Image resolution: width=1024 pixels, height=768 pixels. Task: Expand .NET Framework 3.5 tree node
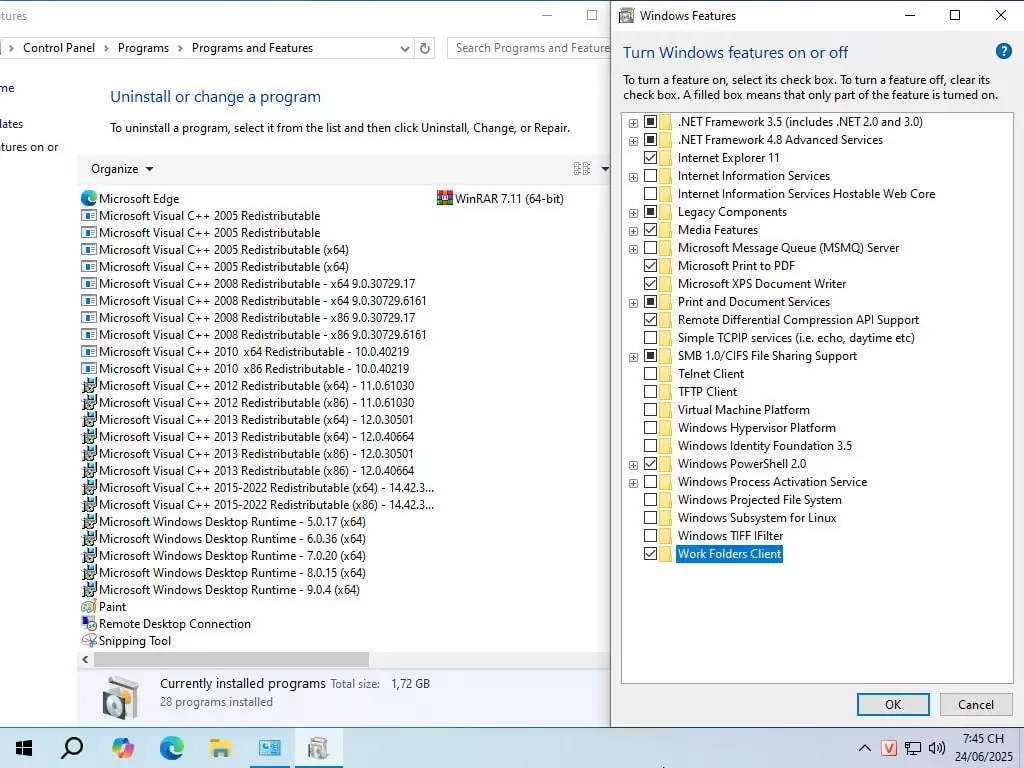click(633, 123)
